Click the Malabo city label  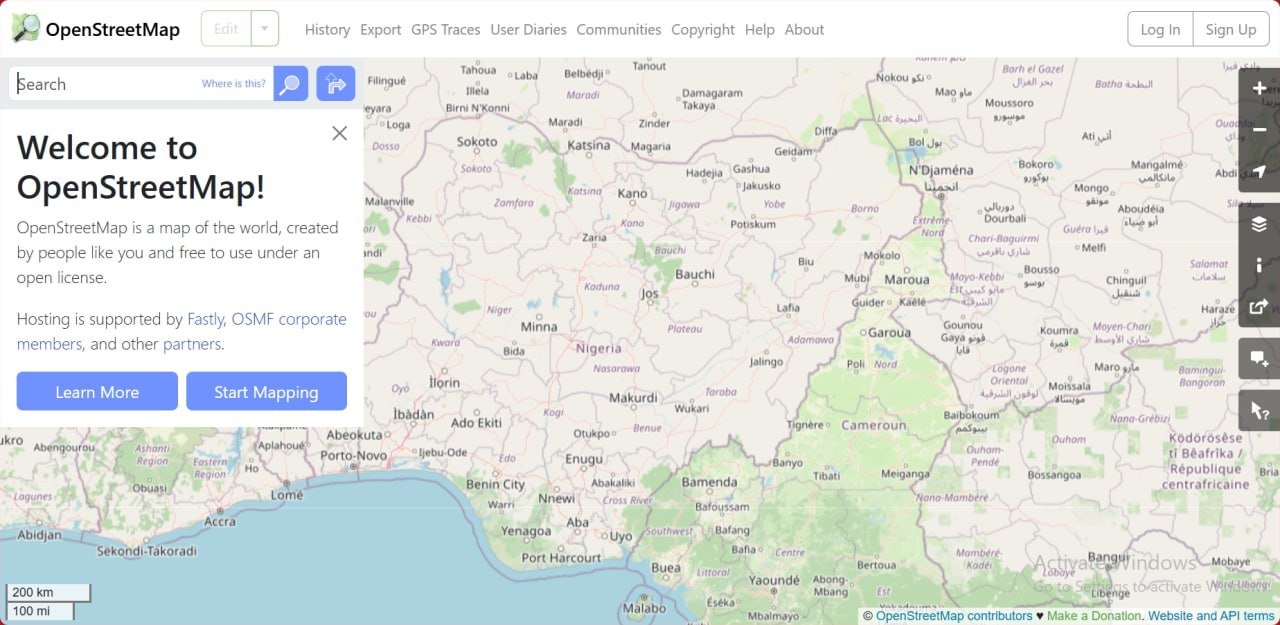click(x=644, y=608)
